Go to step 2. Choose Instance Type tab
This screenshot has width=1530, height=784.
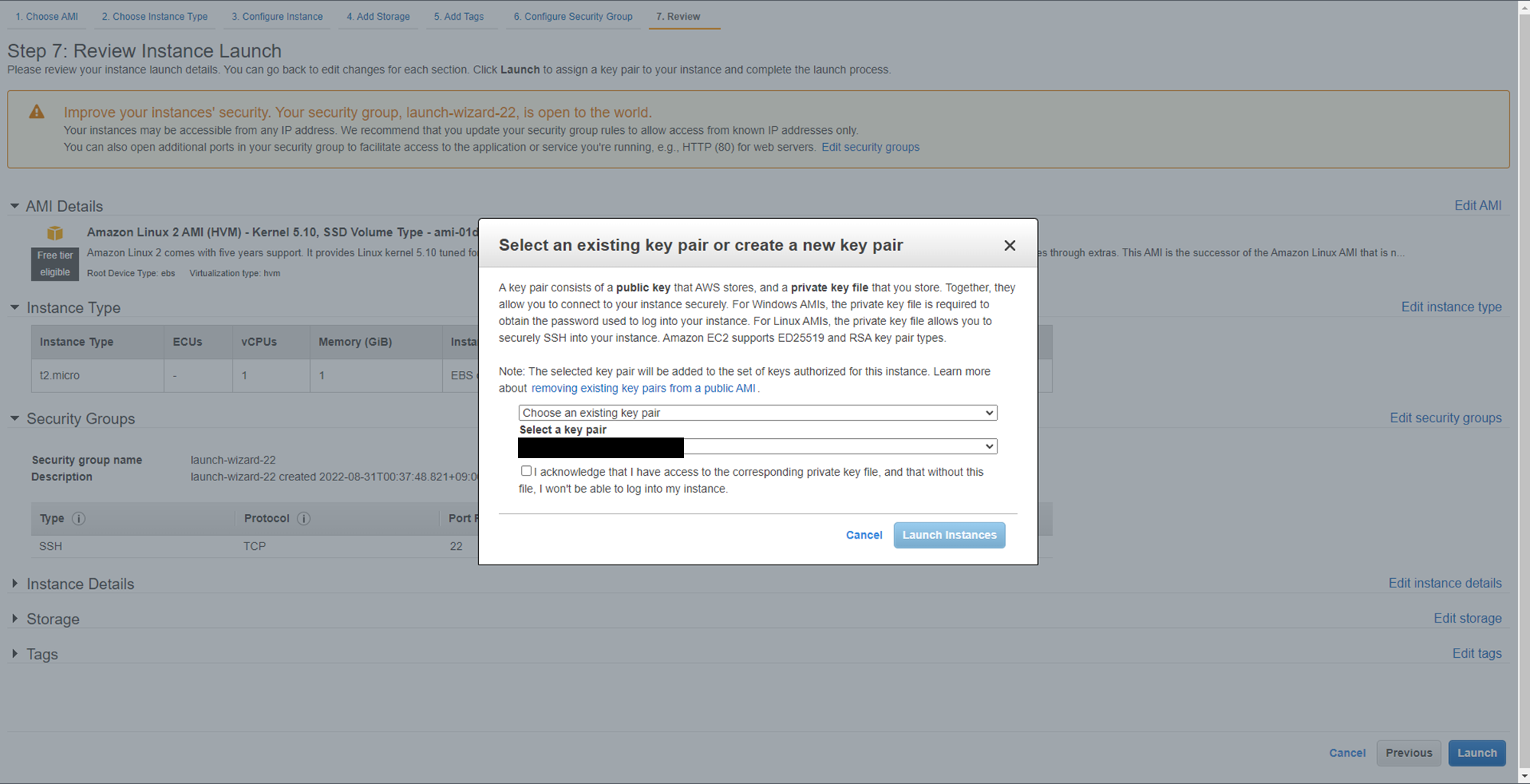click(x=155, y=17)
